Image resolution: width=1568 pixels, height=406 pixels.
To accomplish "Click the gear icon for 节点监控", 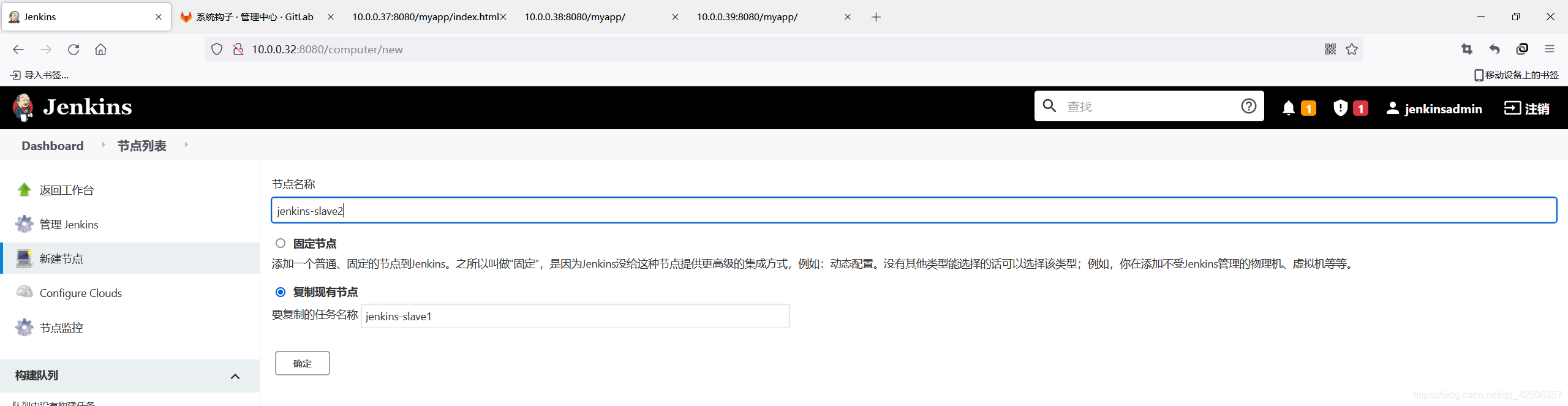I will [24, 328].
